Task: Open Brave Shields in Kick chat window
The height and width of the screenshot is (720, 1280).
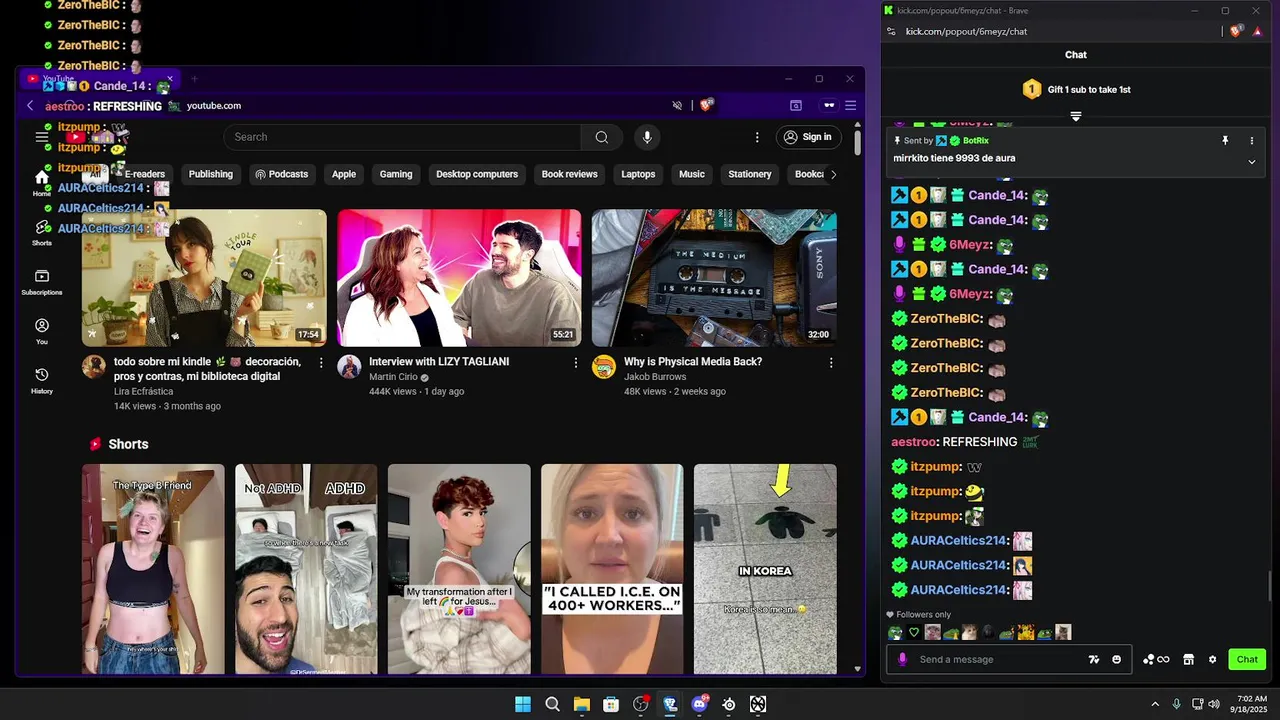Action: pyautogui.click(x=1236, y=31)
